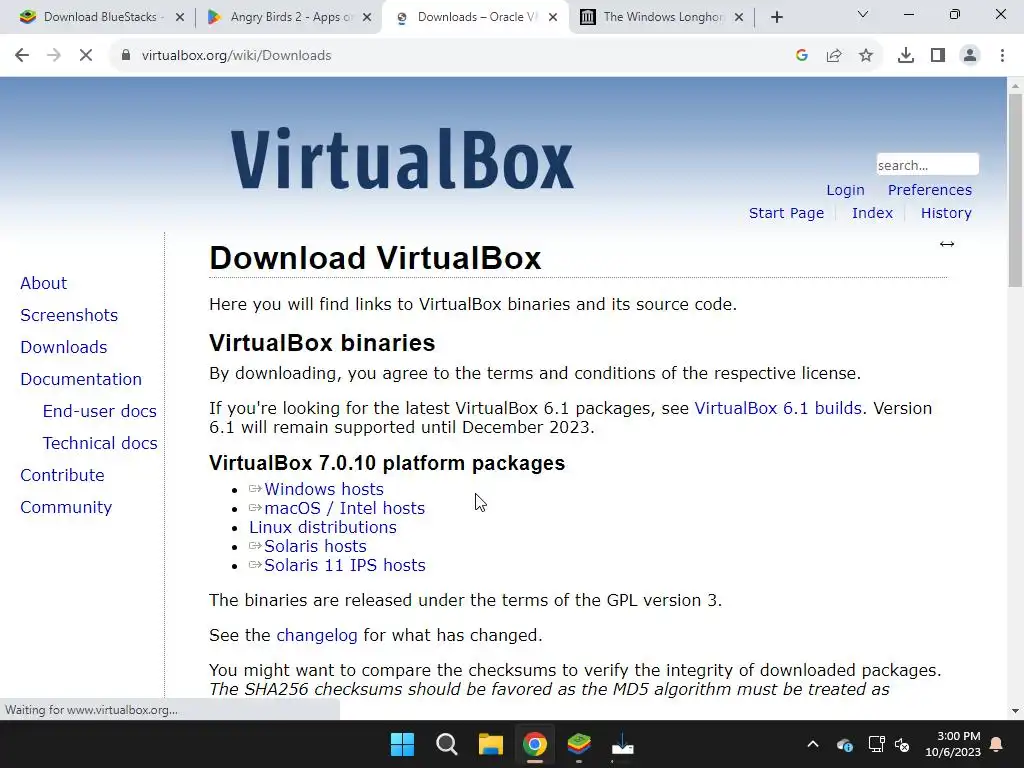Click the browser forward arrow
Image resolution: width=1024 pixels, height=768 pixels.
pyautogui.click(x=54, y=56)
